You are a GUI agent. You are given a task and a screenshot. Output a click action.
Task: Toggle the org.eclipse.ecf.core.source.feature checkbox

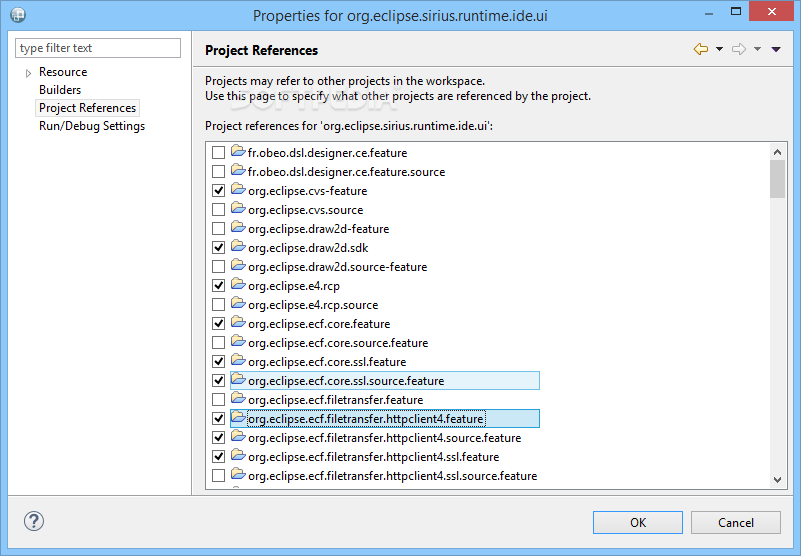[x=218, y=342]
